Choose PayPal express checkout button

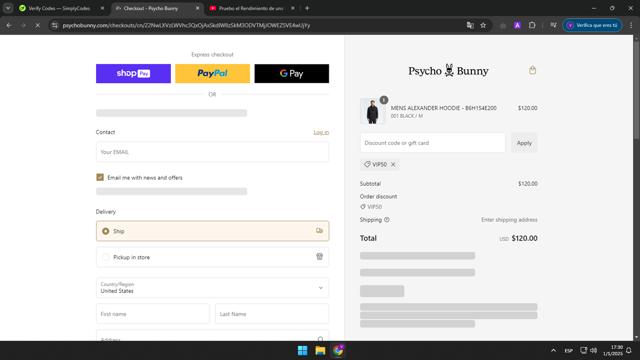pyautogui.click(x=212, y=73)
